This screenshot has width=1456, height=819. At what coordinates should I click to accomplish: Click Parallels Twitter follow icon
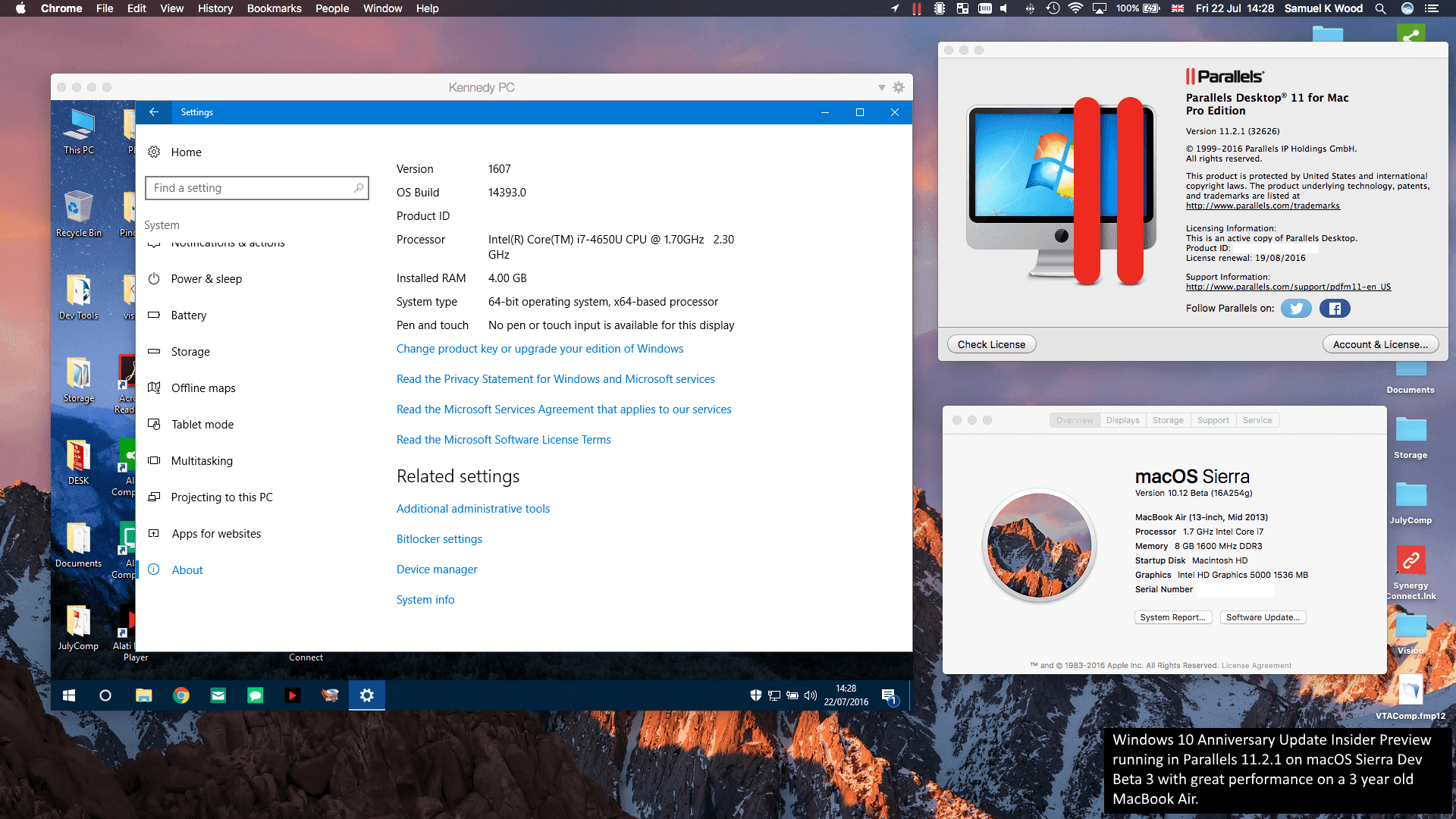[1296, 308]
